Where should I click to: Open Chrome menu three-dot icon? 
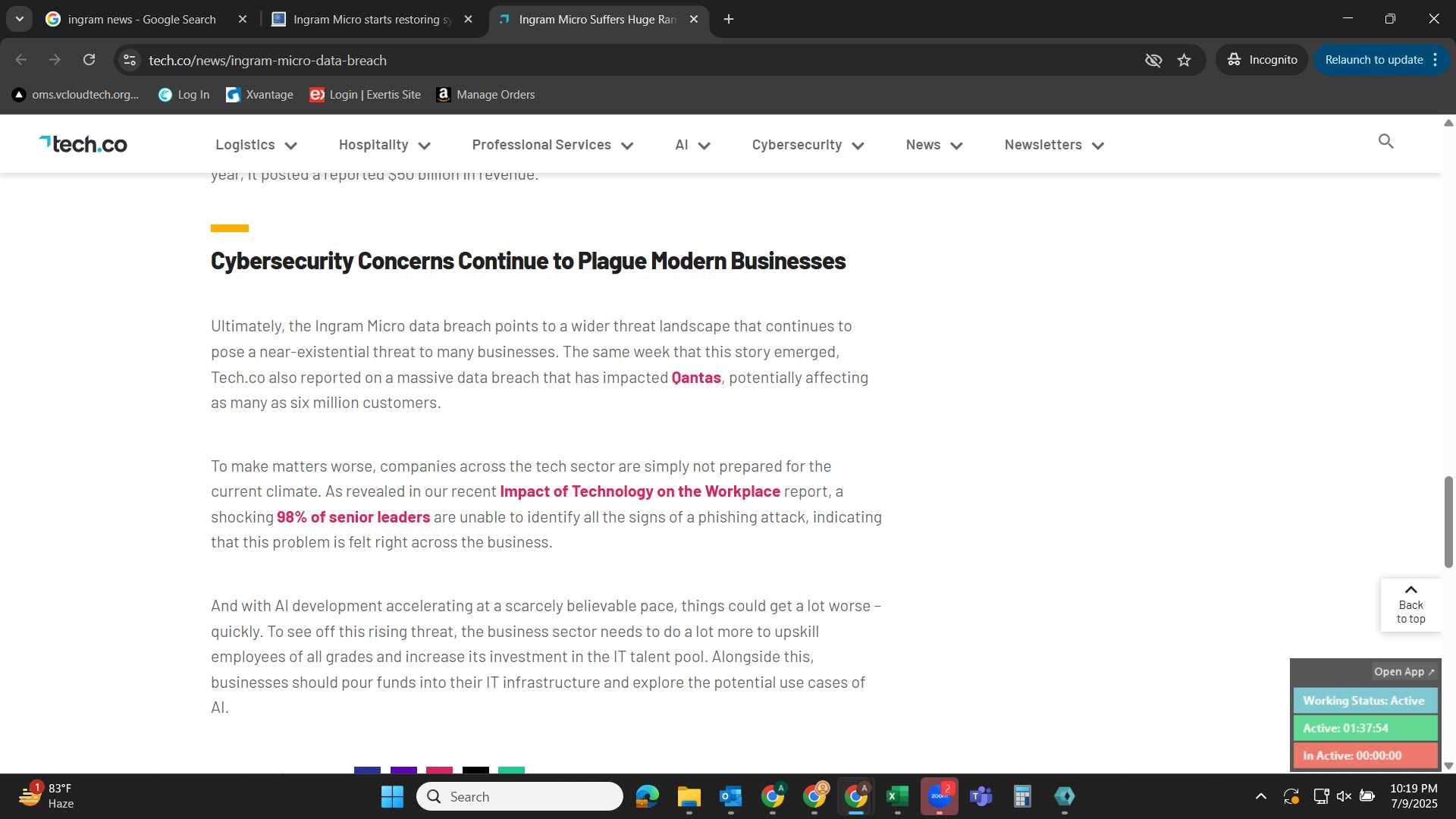1436,60
